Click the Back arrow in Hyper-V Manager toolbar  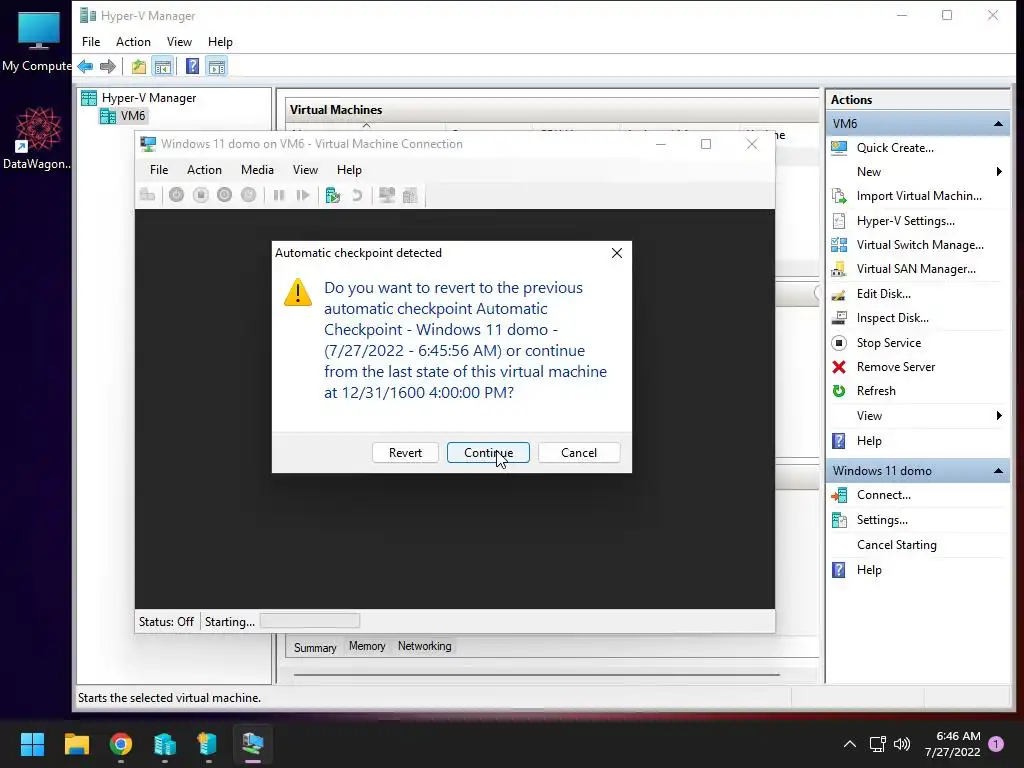pyautogui.click(x=85, y=66)
